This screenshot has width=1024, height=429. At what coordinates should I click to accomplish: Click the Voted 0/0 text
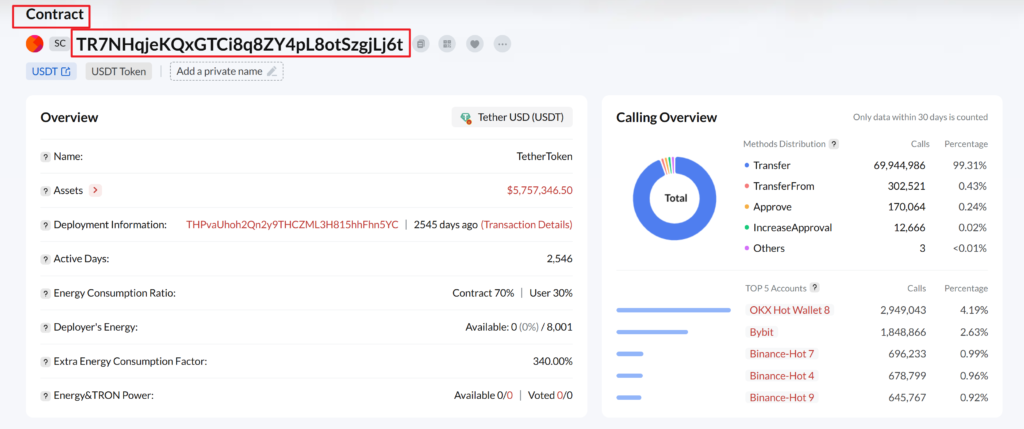pyautogui.click(x=552, y=395)
